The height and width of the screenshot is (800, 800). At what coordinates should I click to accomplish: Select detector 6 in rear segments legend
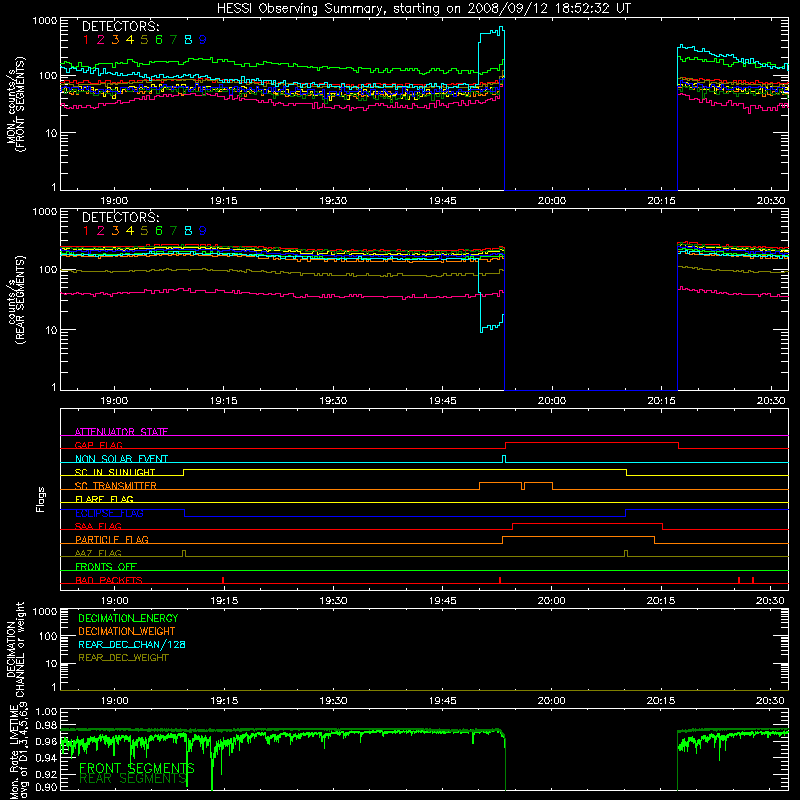tap(159, 231)
